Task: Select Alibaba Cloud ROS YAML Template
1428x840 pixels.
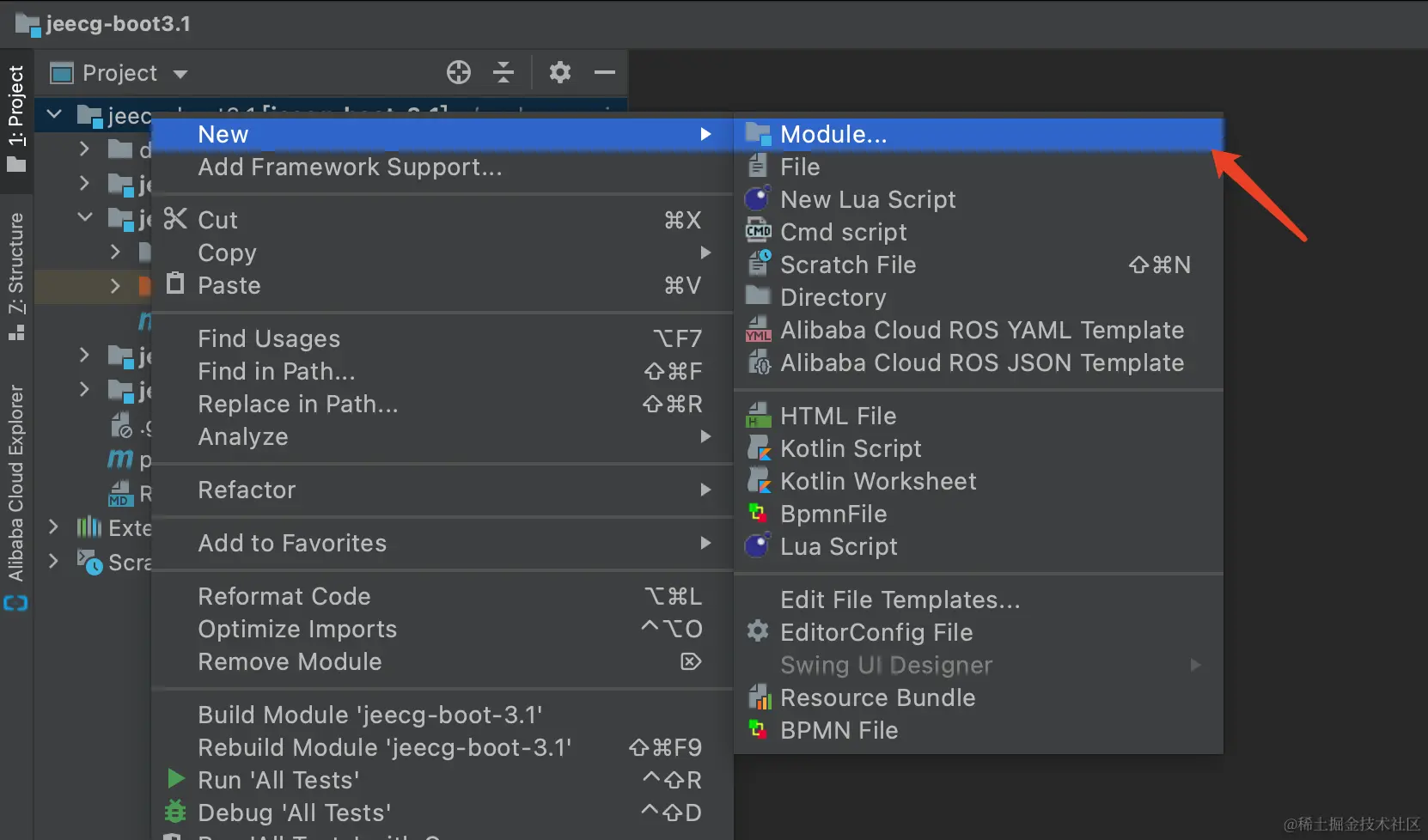Action: 981,331
